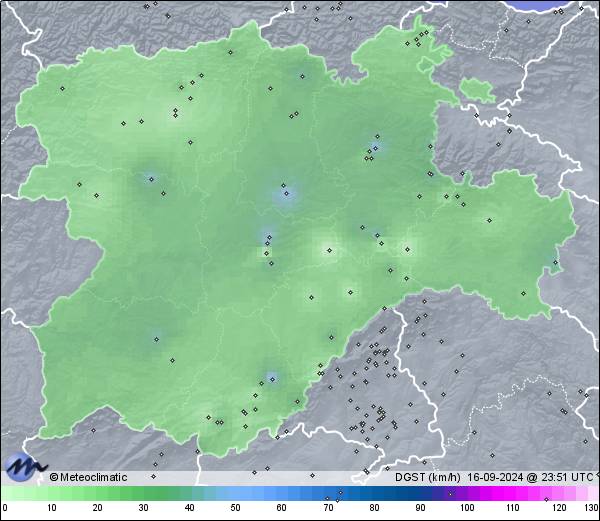Click the date 16-09-2024 in the caption
Image resolution: width=600 pixels, height=521 pixels.
pyautogui.click(x=495, y=477)
